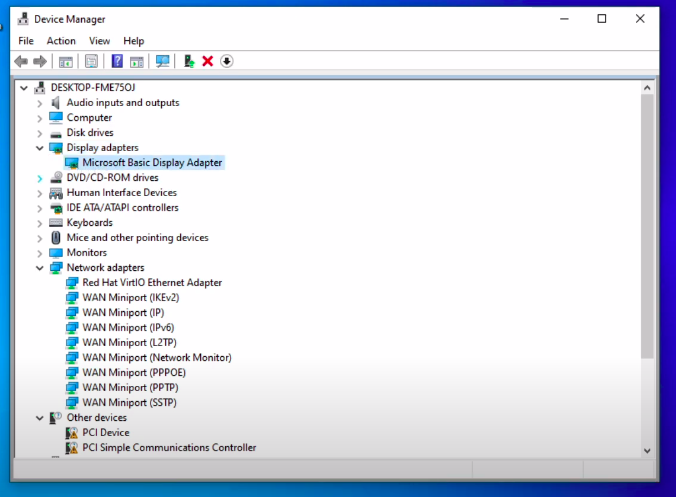Image resolution: width=676 pixels, height=497 pixels.
Task: Select WAN Miniport (PPTP)
Action: (x=130, y=388)
